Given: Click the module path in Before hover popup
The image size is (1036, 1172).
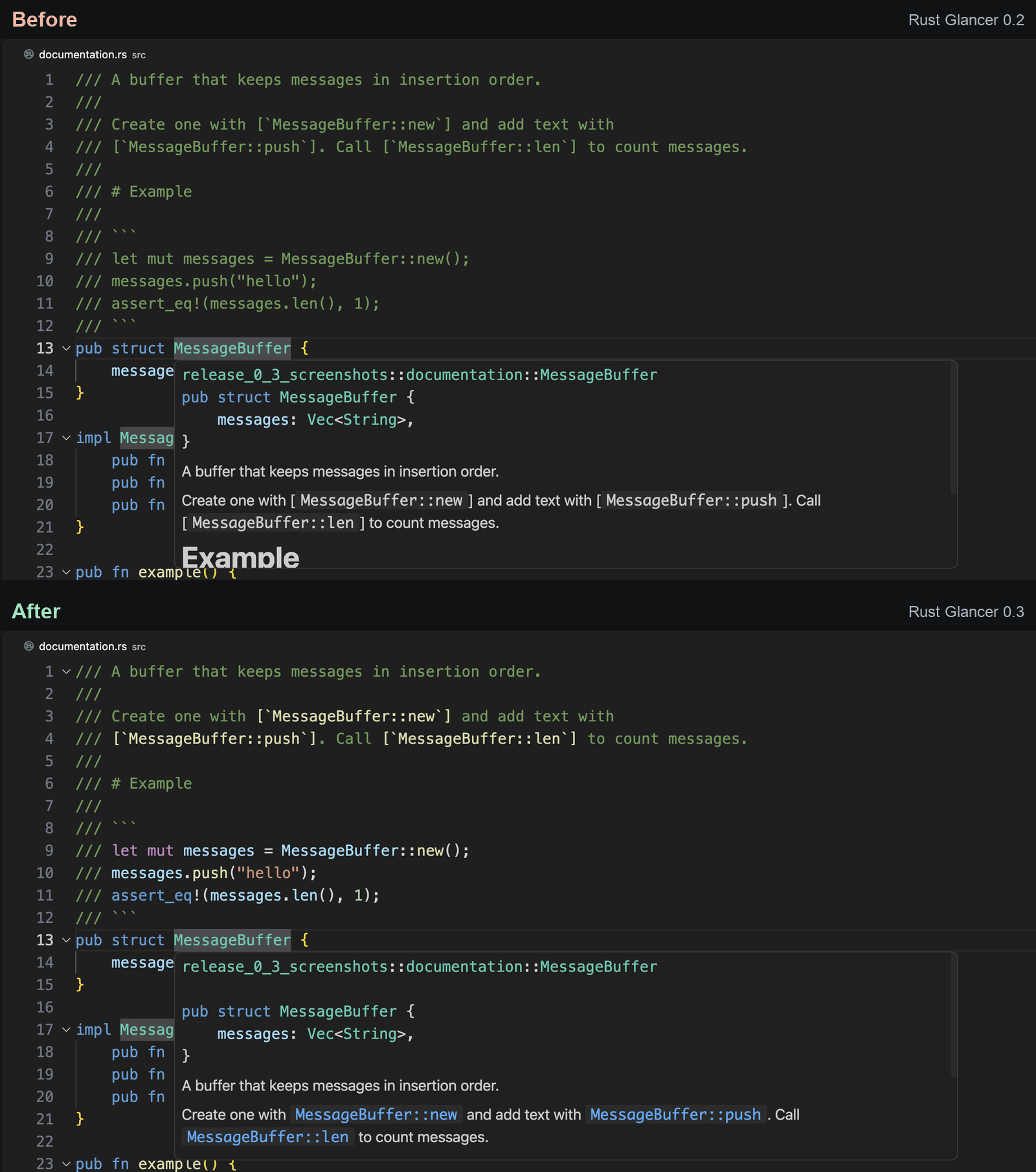Looking at the screenshot, I should click(420, 375).
